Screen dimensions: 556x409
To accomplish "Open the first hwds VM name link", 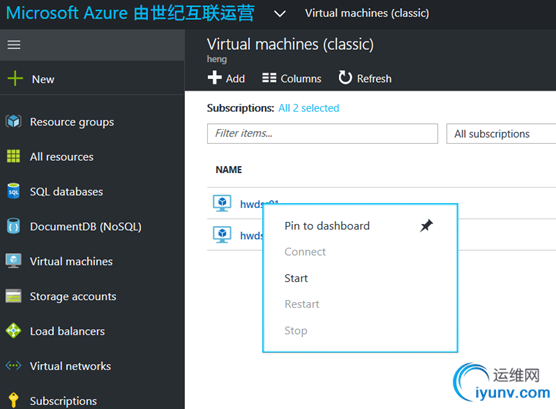I will 259,204.
